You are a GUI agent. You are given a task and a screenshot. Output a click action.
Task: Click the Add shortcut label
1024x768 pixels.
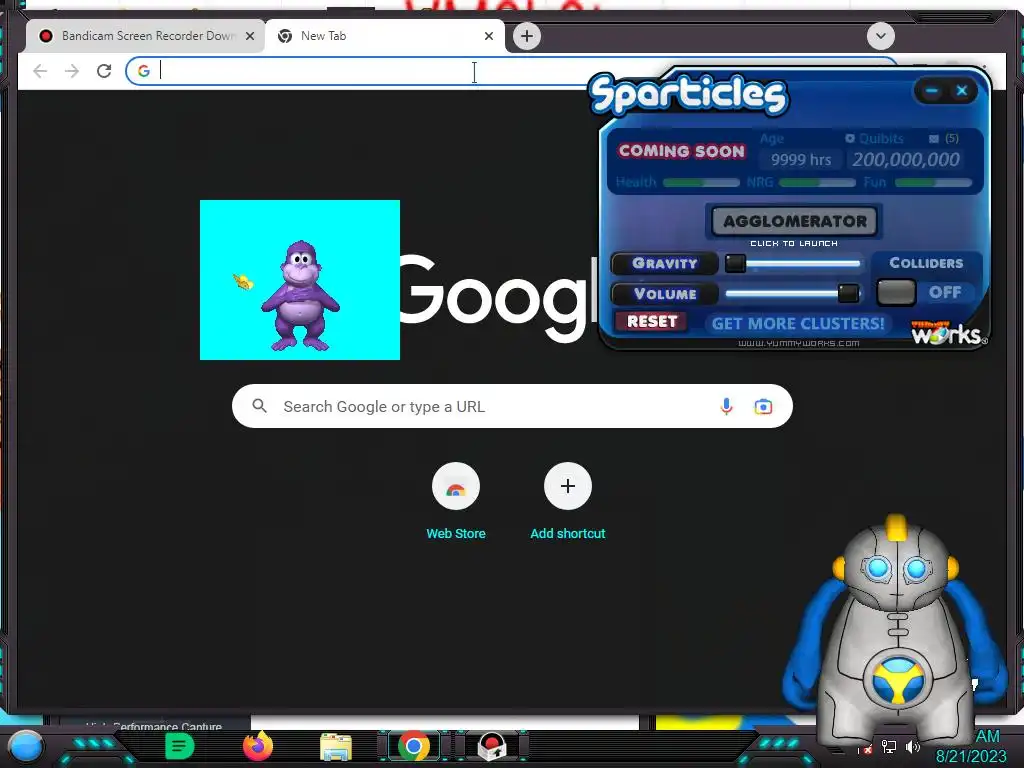coord(568,534)
